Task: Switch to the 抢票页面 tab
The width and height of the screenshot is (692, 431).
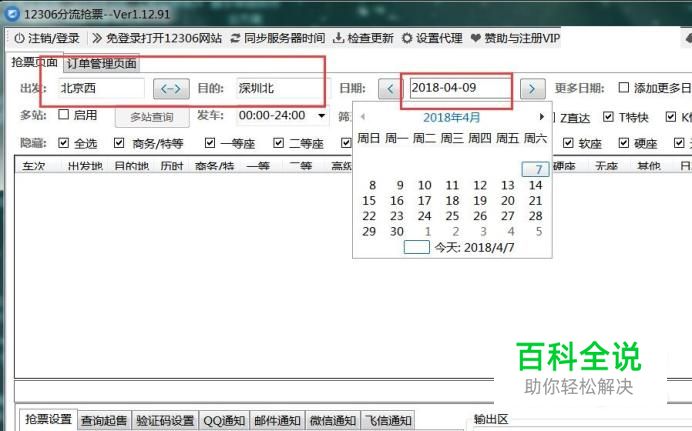Action: tap(34, 62)
